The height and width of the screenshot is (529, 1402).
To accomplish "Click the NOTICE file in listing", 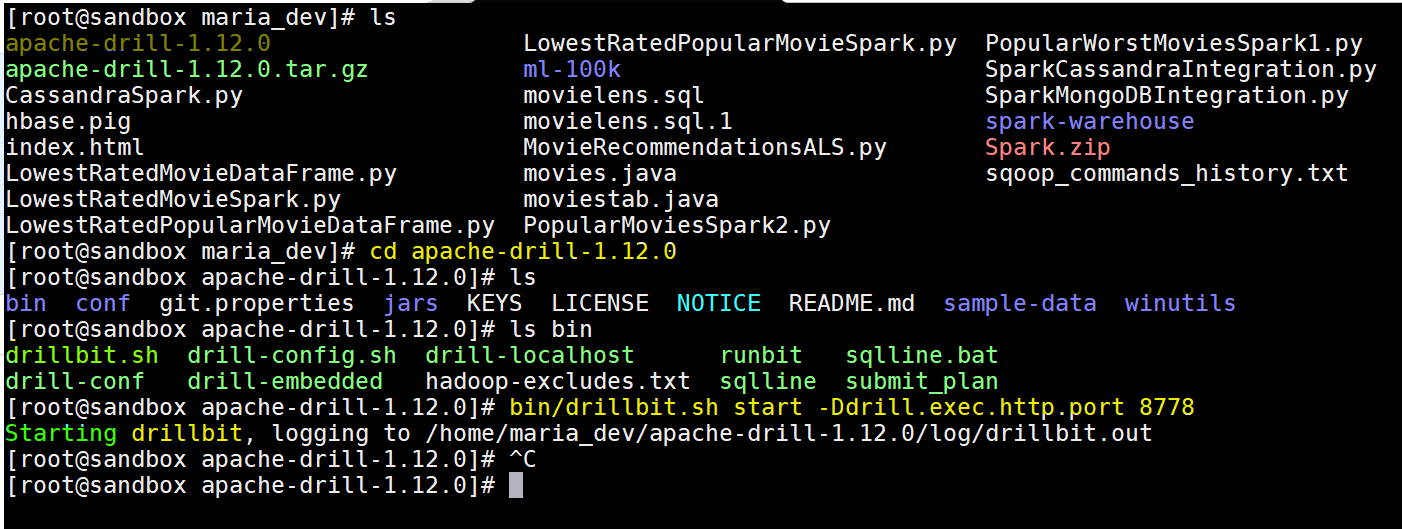I will tap(719, 304).
